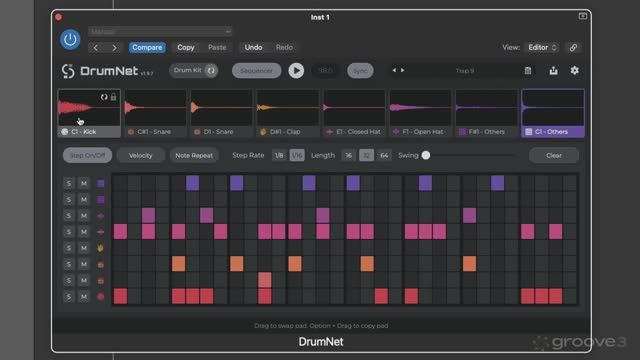Toggle the Compare button
Image resolution: width=640 pixels, height=360 pixels.
[x=147, y=47]
